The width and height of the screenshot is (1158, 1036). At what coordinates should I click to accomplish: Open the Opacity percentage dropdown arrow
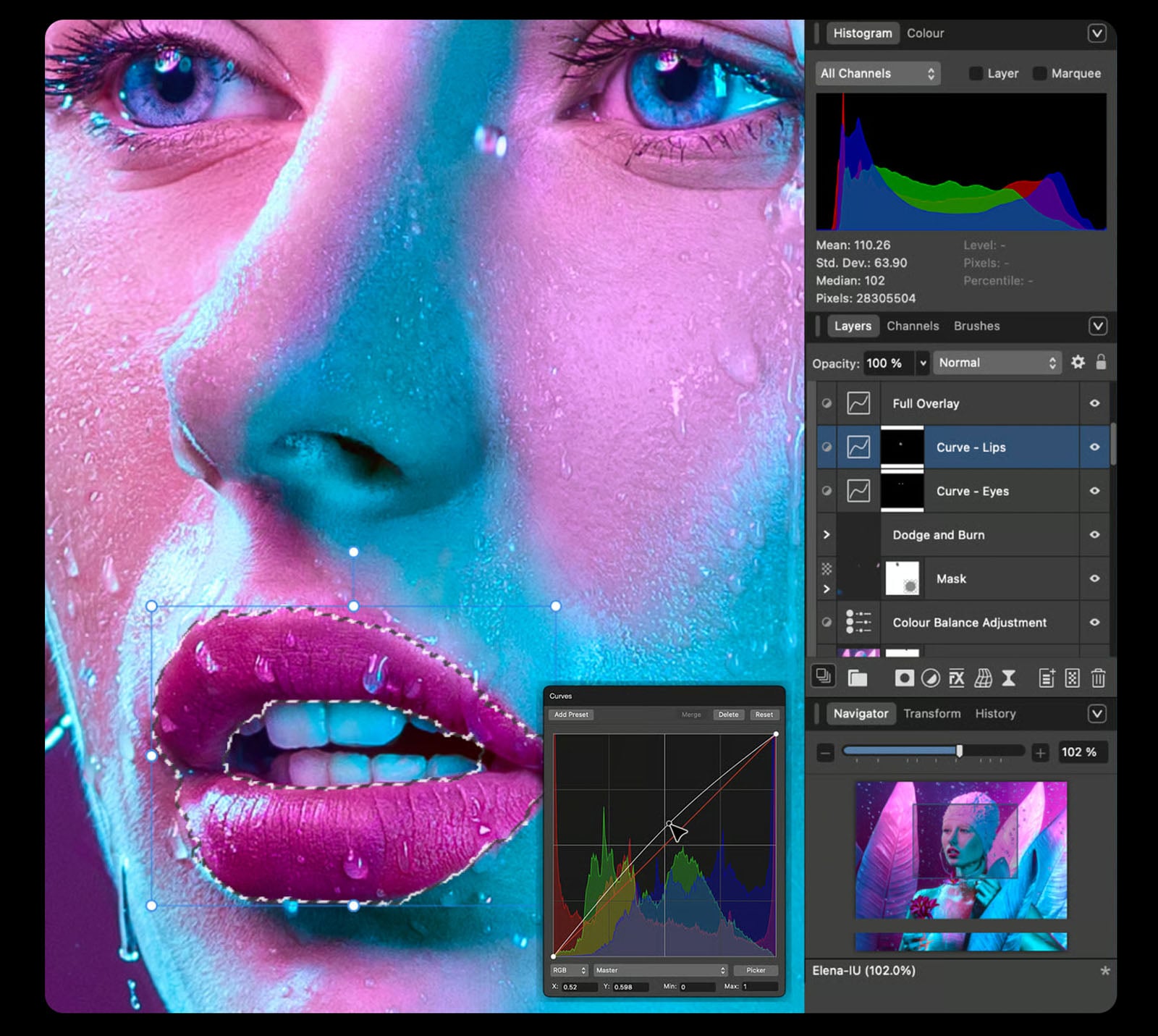pos(923,363)
